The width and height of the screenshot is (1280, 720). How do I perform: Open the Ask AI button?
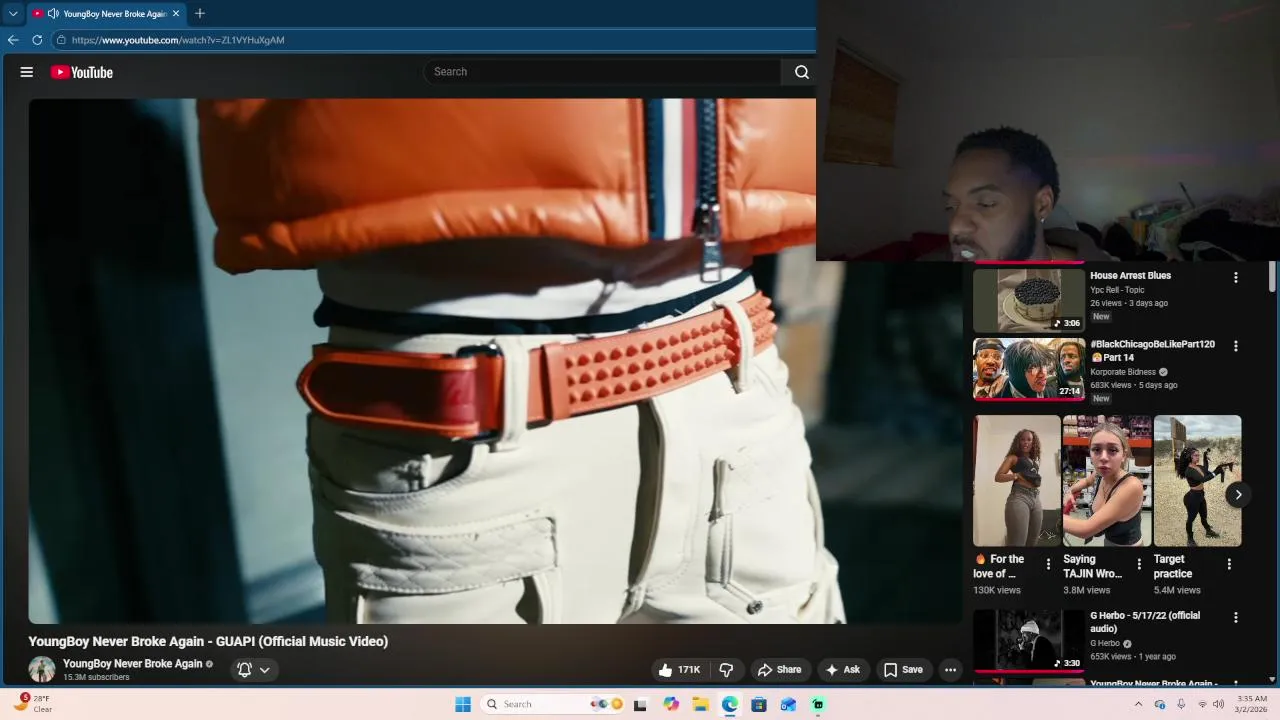[x=842, y=670]
